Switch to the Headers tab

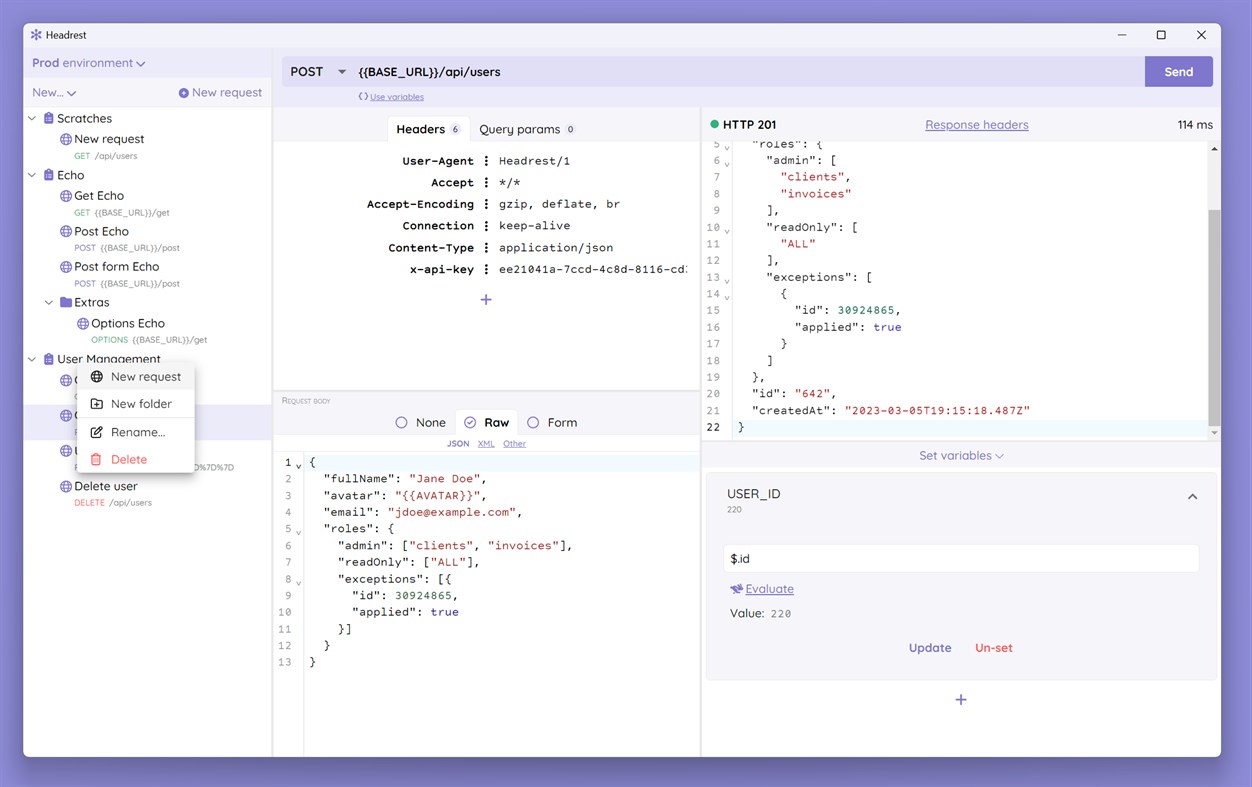427,129
